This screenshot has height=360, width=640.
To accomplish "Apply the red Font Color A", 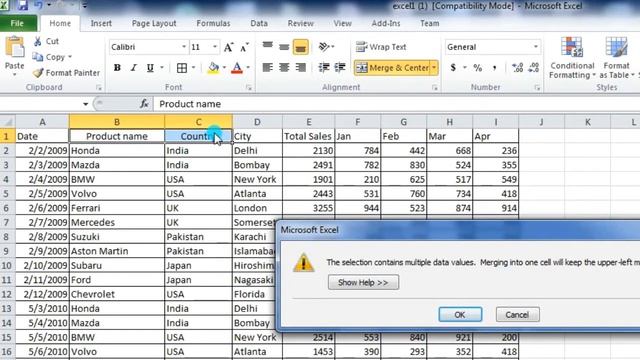I will [237, 68].
